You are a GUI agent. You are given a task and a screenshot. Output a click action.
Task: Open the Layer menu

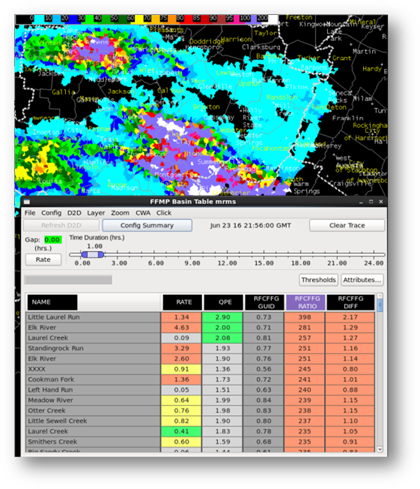[96, 213]
